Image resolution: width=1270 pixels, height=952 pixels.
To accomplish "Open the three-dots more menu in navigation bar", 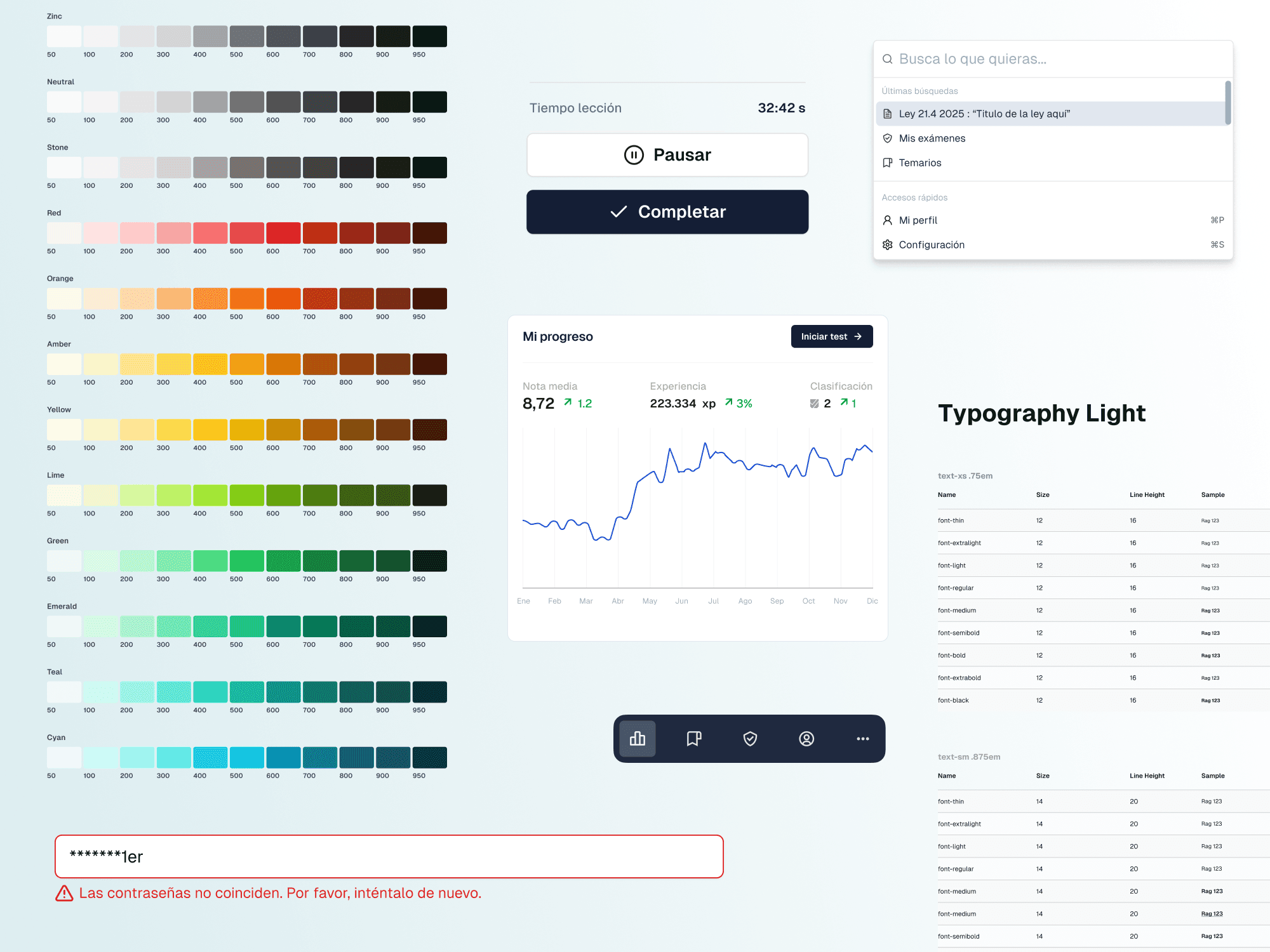I will click(862, 739).
